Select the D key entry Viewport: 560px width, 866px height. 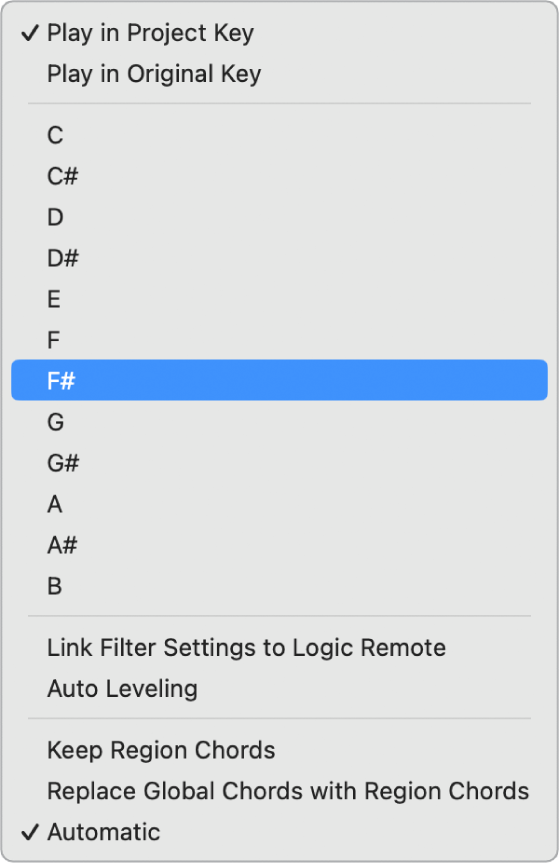[279, 217]
